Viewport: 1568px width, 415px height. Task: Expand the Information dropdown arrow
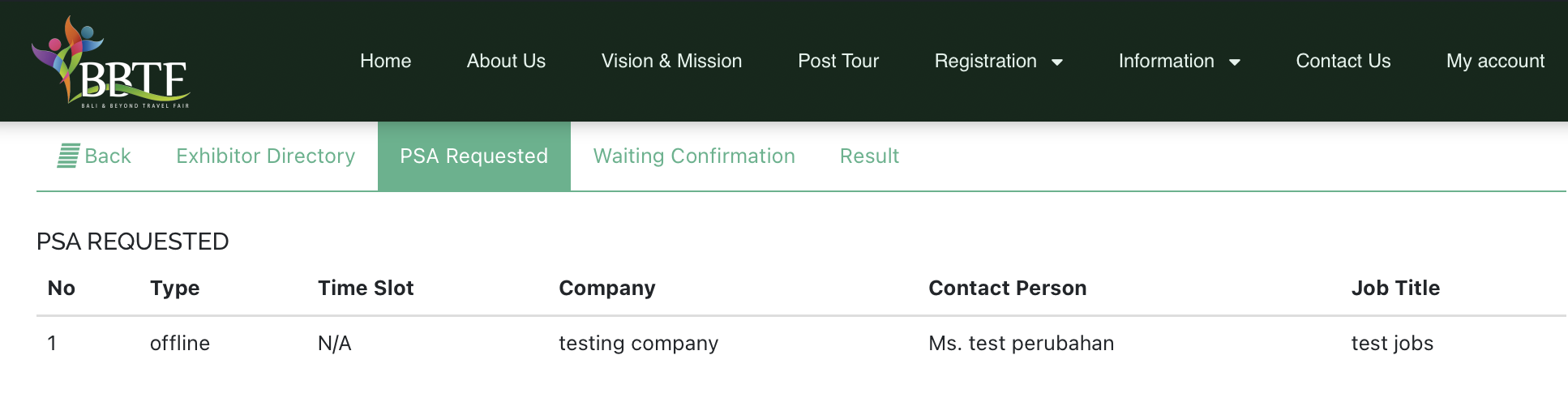[x=1235, y=62]
